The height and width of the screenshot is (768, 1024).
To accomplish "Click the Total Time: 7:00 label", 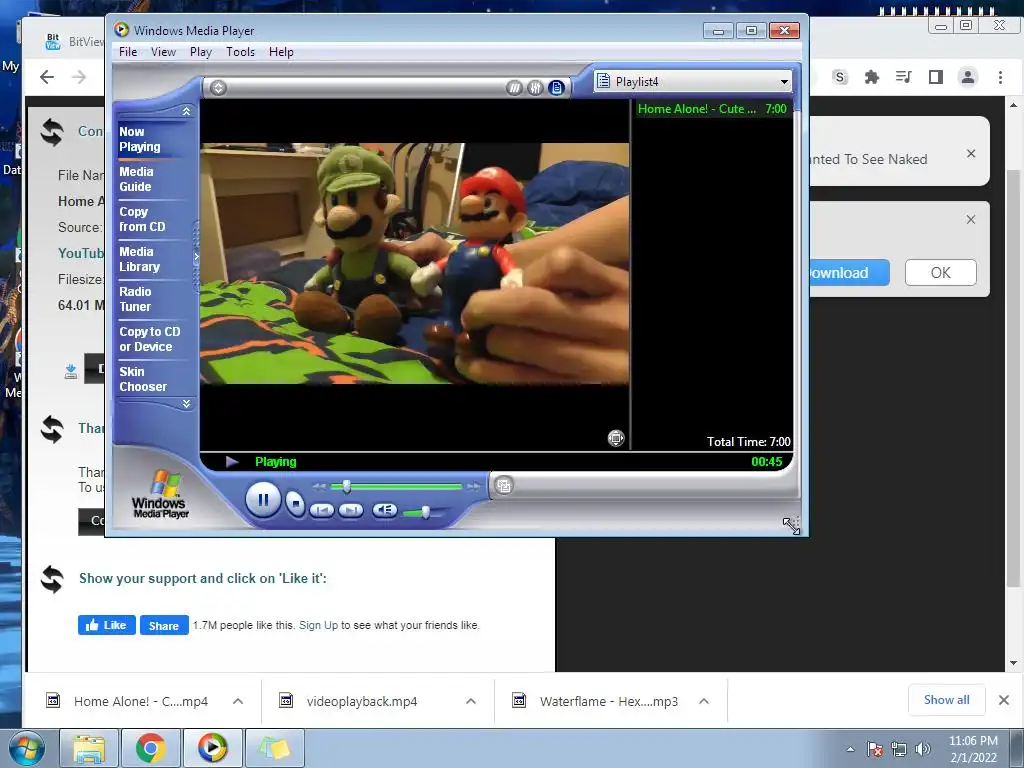I will [x=748, y=441].
